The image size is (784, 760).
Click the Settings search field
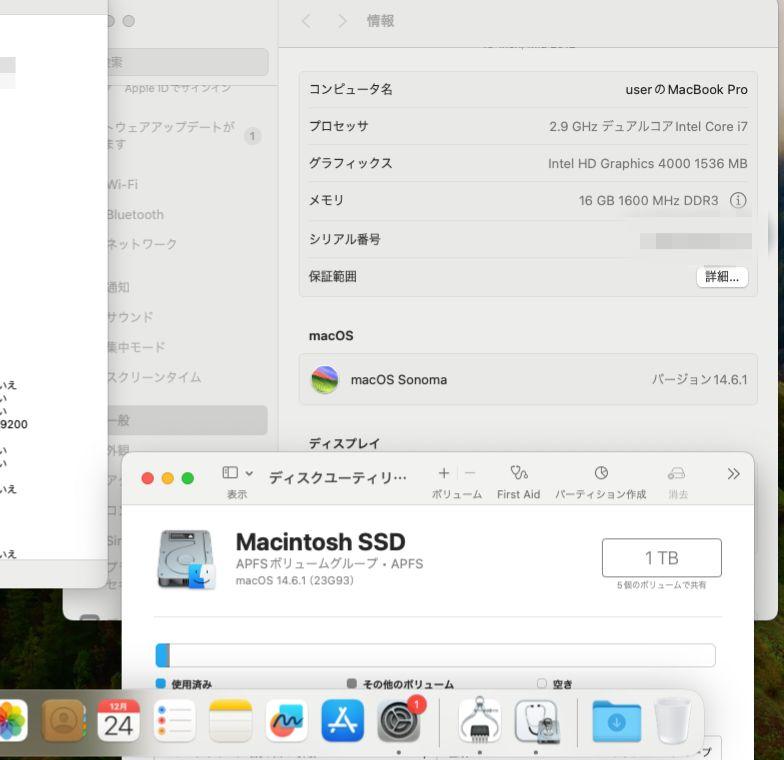(x=188, y=62)
